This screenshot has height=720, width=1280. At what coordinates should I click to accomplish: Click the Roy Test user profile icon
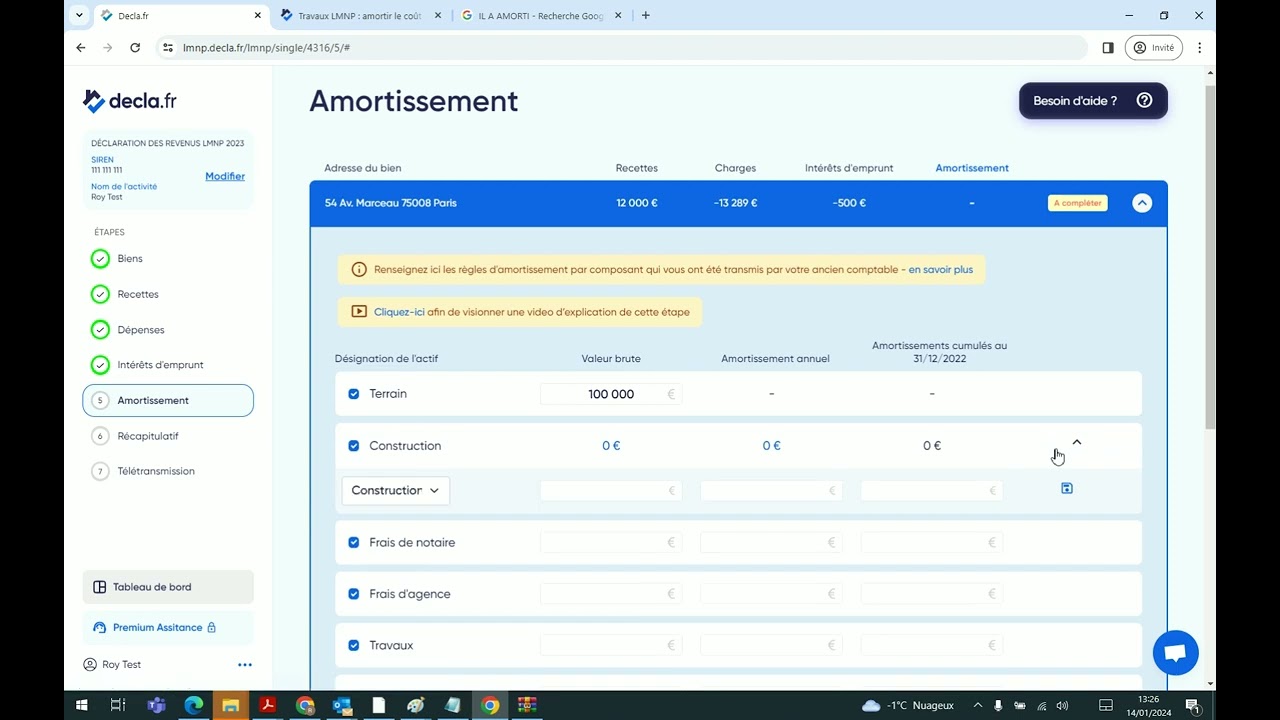click(x=90, y=665)
